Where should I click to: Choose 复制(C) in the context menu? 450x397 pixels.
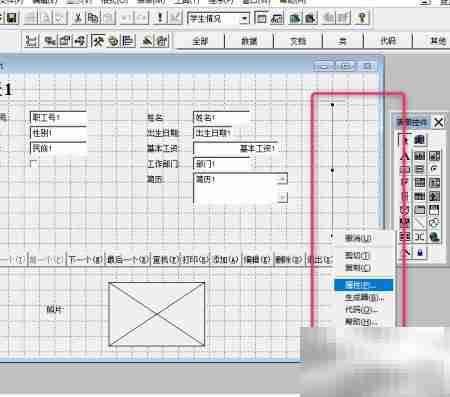tap(364, 268)
